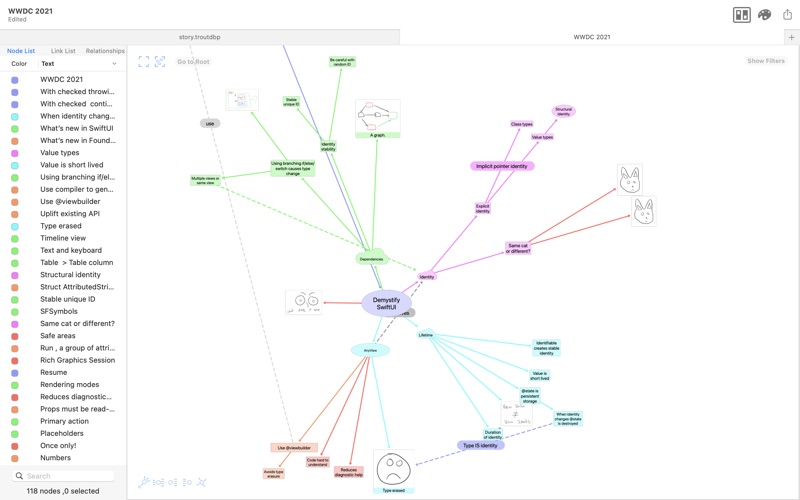This screenshot has width=800, height=500.
Task: Select 'Once only!' in the node list
Action: point(58,446)
